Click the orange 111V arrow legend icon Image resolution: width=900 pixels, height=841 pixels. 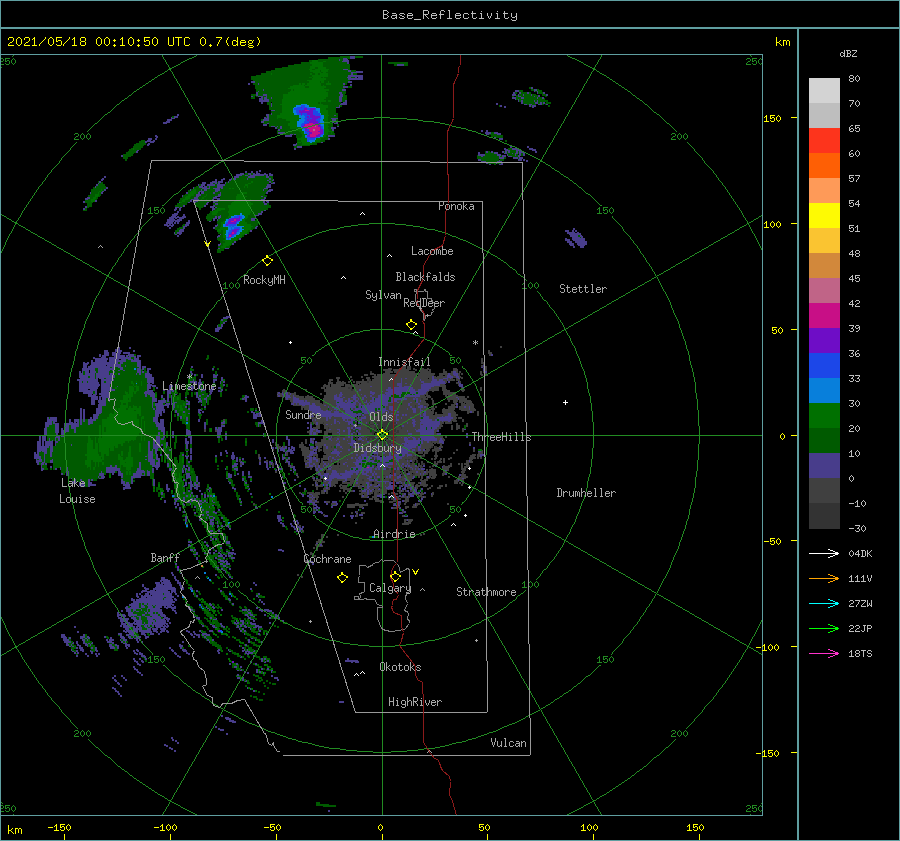coord(824,579)
